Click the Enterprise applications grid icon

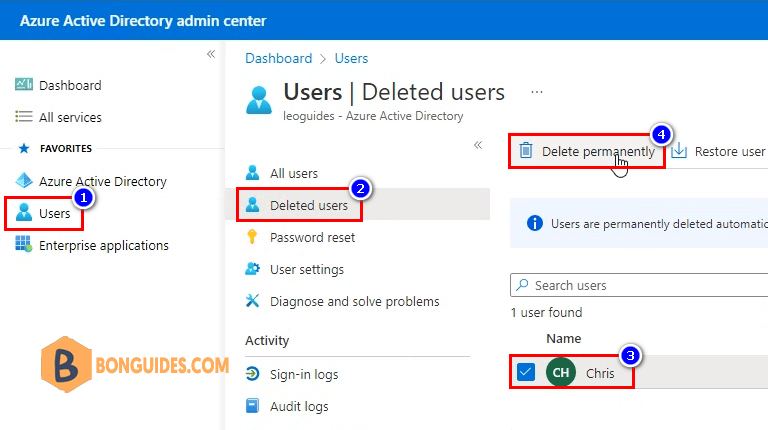pyautogui.click(x=24, y=244)
